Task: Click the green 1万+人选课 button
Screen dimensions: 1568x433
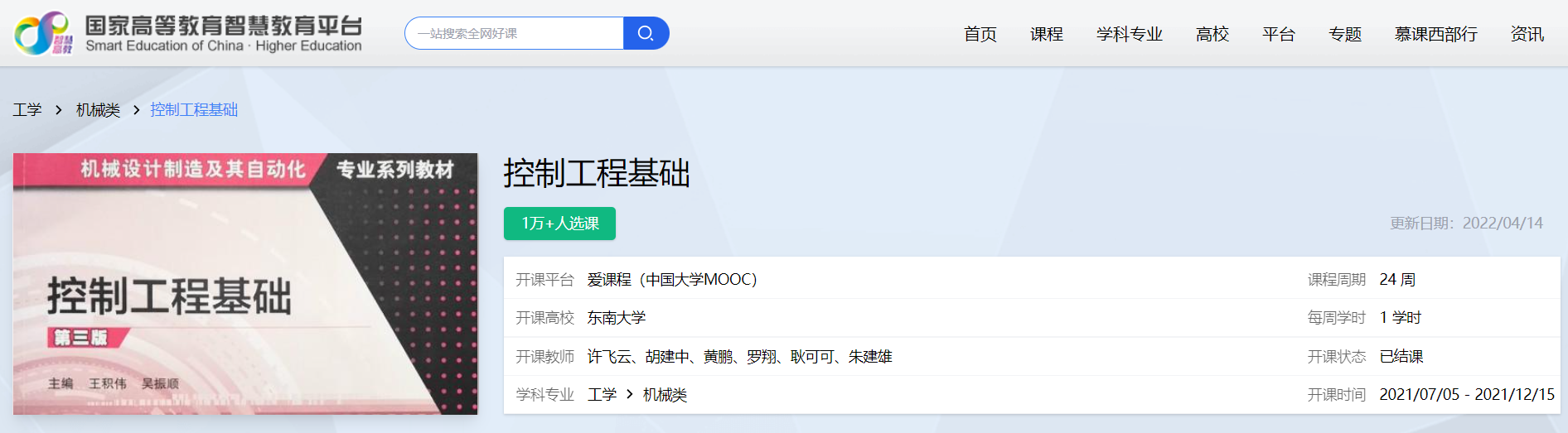Action: [559, 224]
